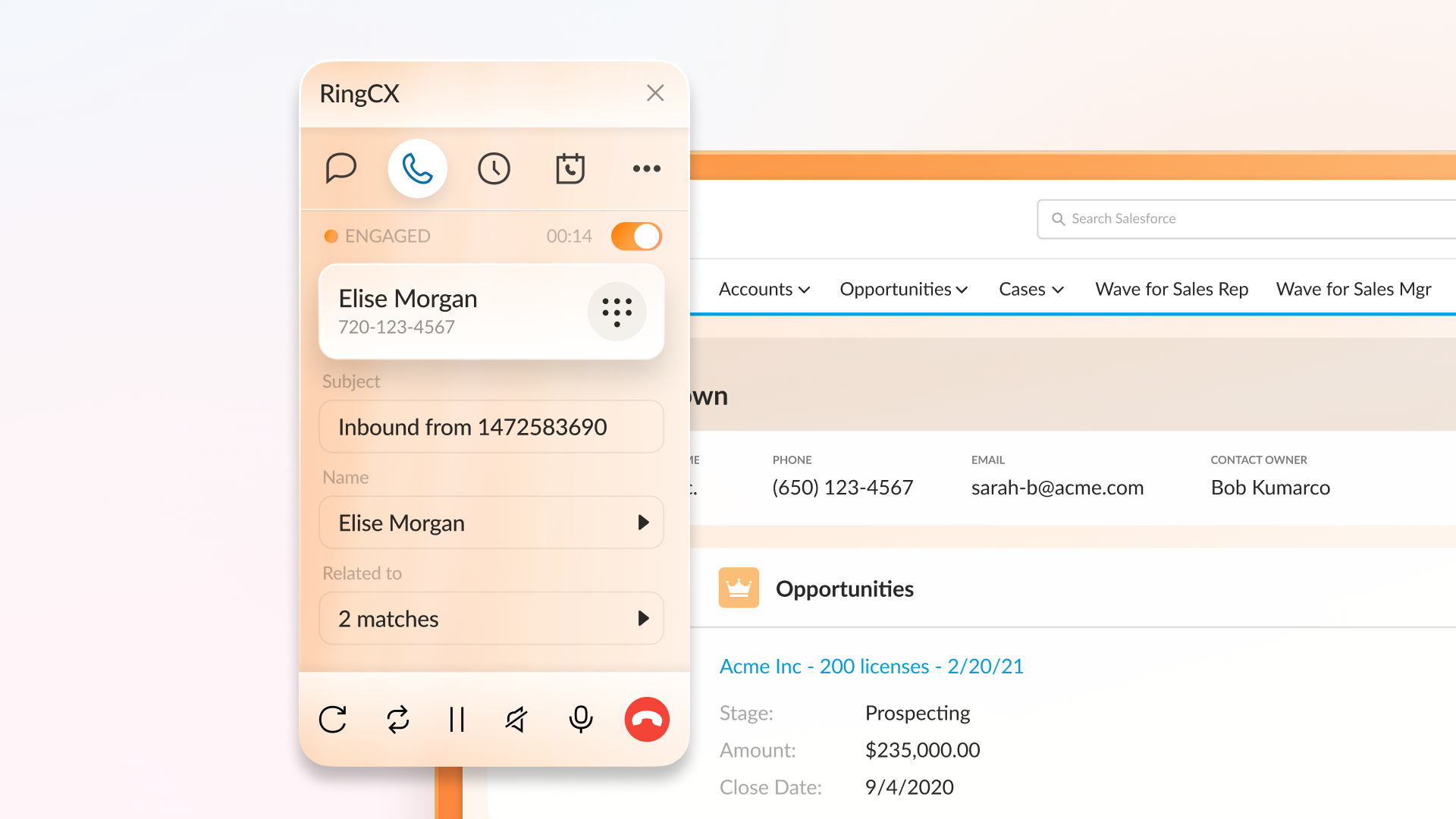This screenshot has width=1456, height=819.
Task: Open Acme Inc - 200 licenses opportunity link
Action: [x=871, y=667]
